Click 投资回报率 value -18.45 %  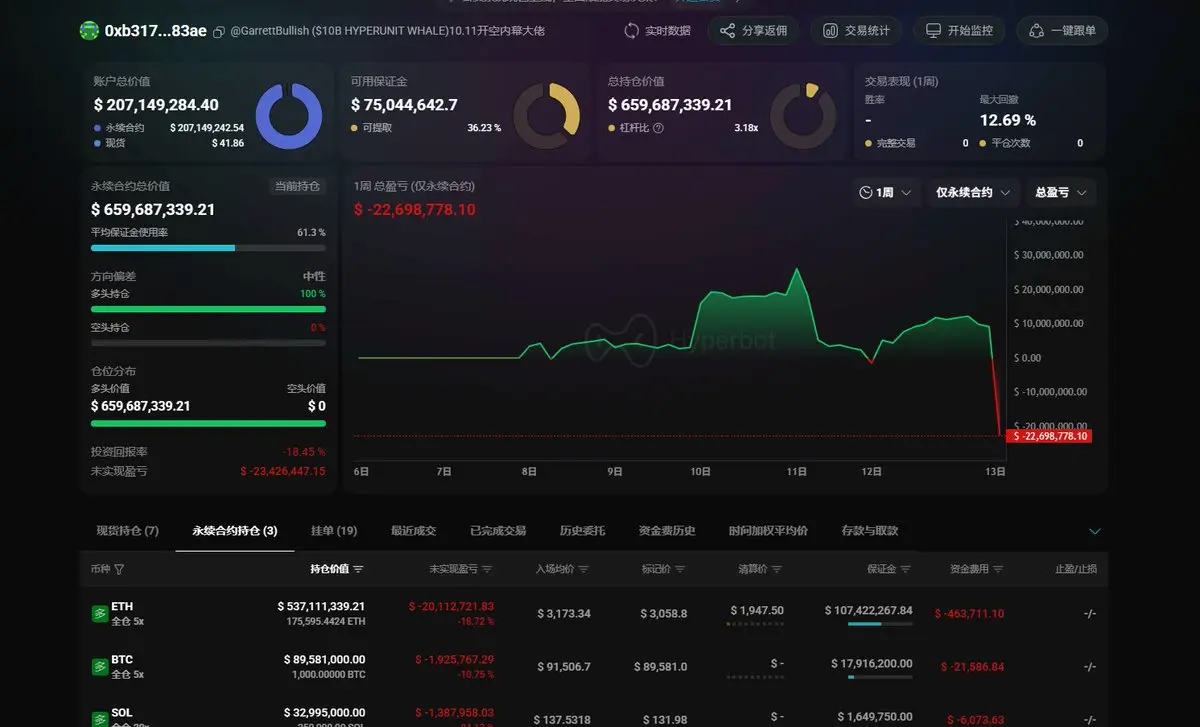tap(304, 452)
